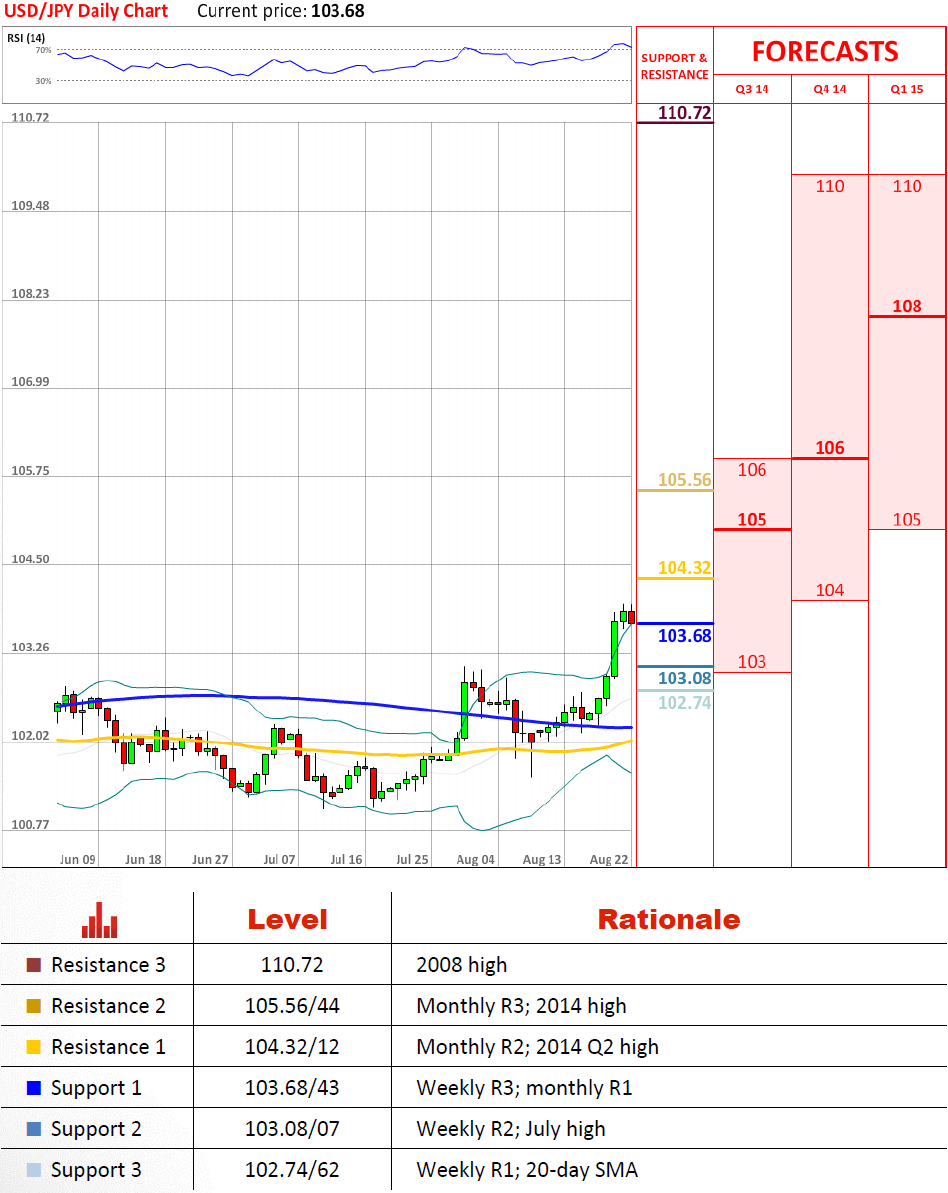Click the 110 forecast high in Q4 14
This screenshot has height=1193, width=948.
coord(830,186)
